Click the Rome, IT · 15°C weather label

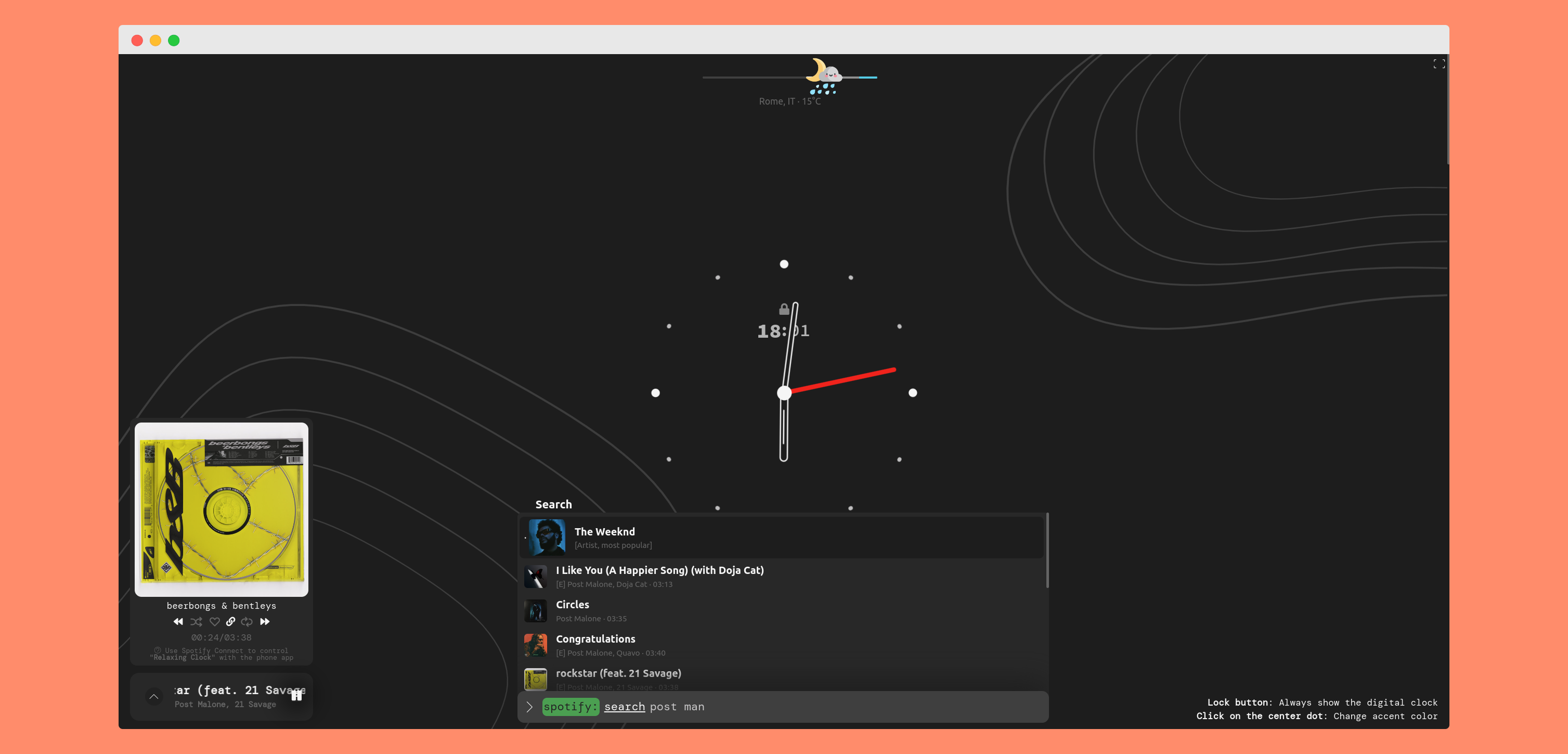pyautogui.click(x=789, y=101)
